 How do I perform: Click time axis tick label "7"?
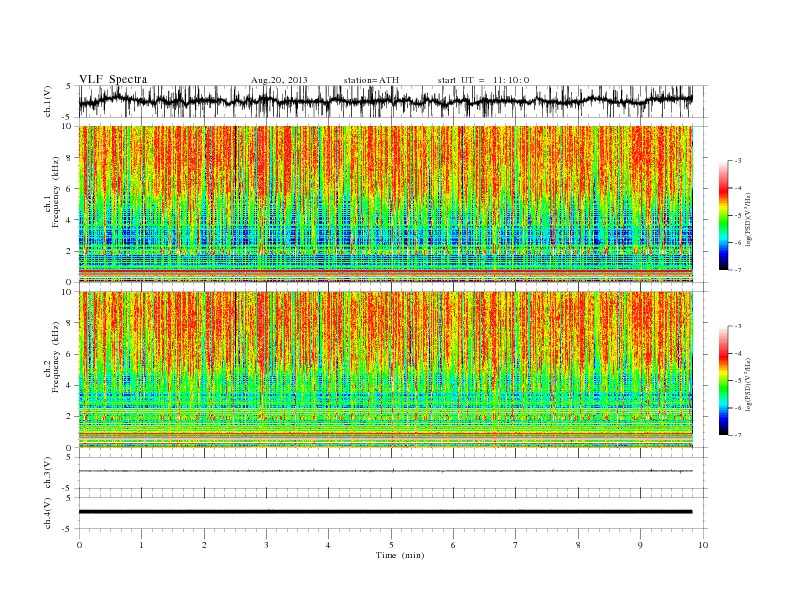pos(516,545)
